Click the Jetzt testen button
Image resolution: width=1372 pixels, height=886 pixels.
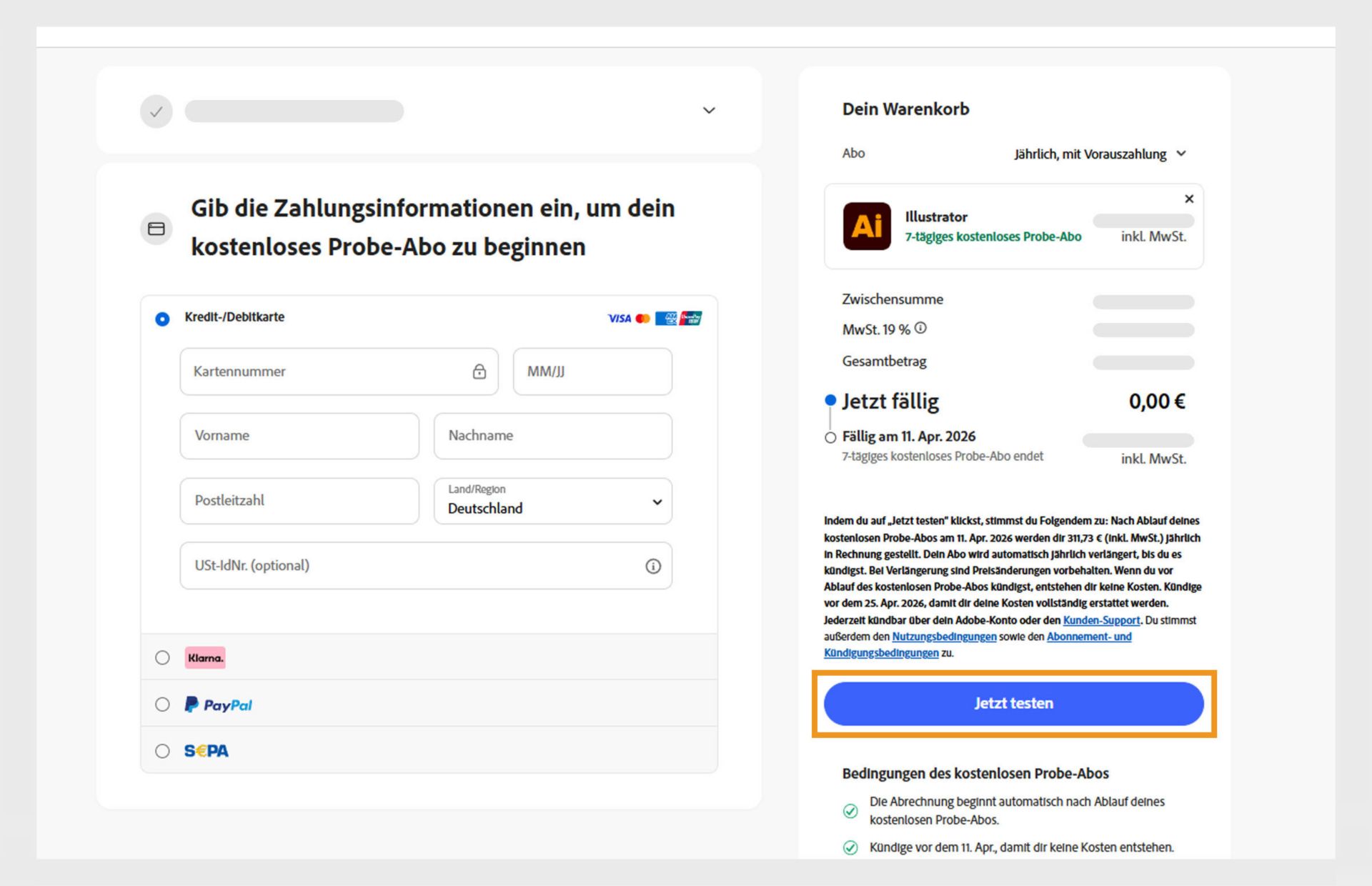click(1013, 703)
